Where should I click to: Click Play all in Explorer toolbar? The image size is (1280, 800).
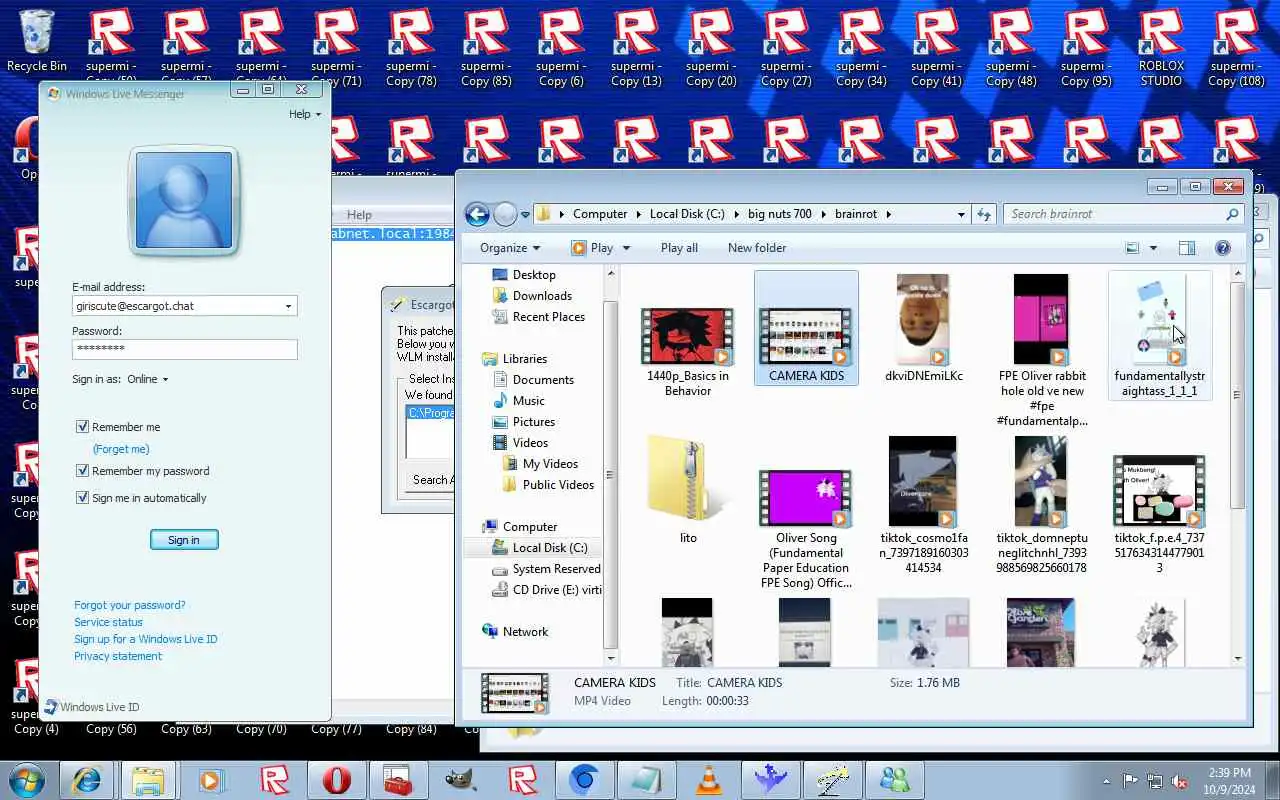[679, 248]
